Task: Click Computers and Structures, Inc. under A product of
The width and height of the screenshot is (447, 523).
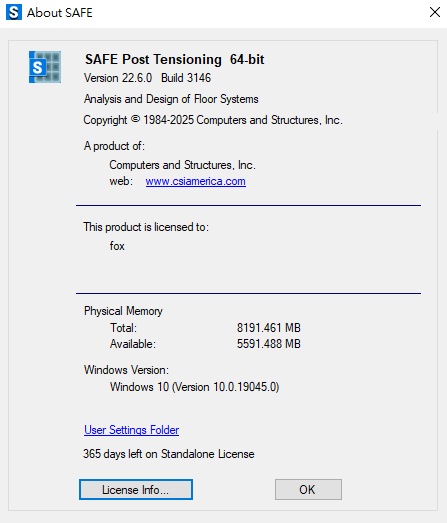Action: point(182,165)
